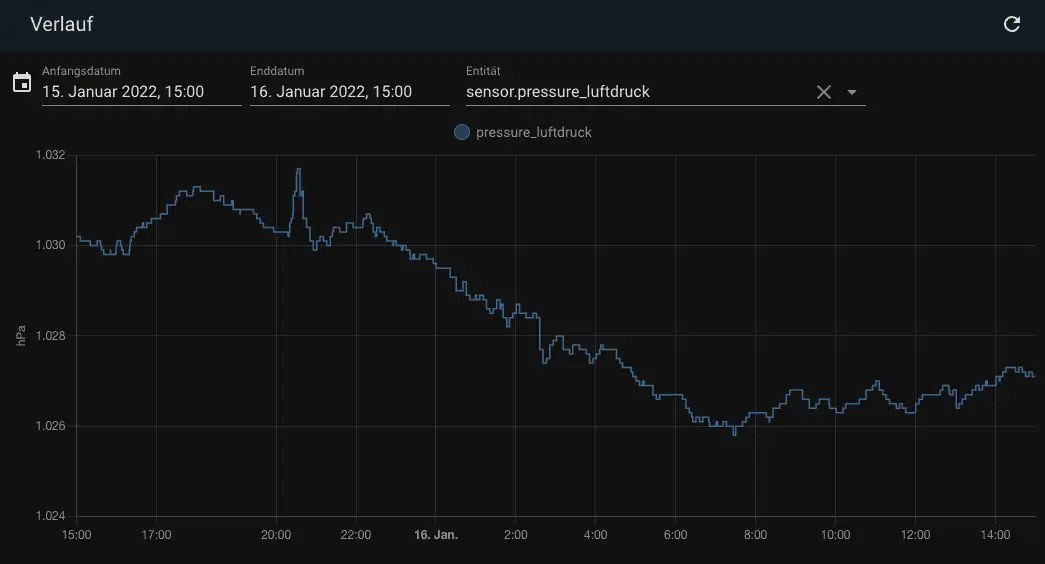This screenshot has width=1045, height=564.
Task: Click the 1.026 value on the y-axis
Action: [50, 426]
